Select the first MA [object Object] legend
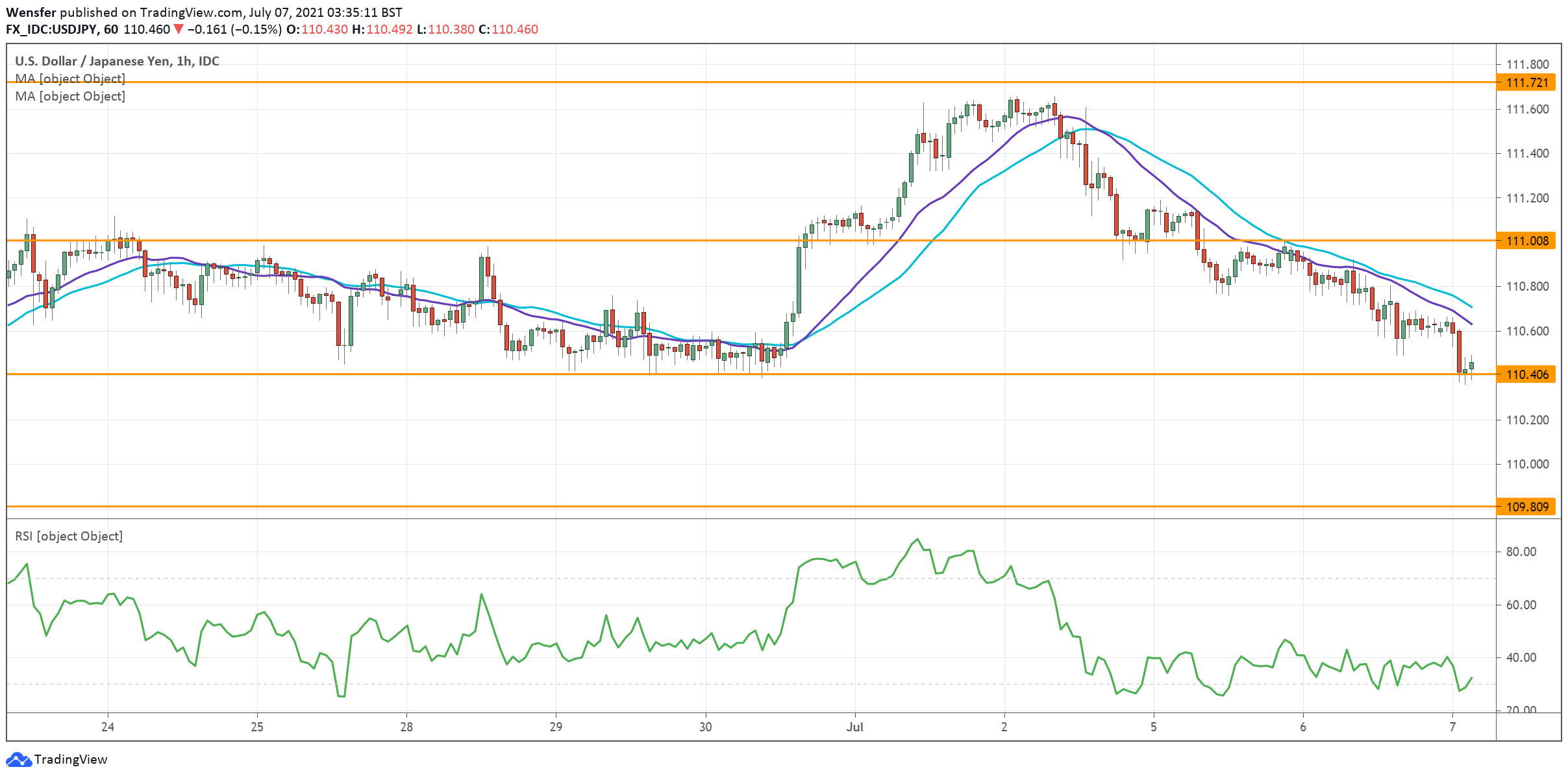 (70, 79)
